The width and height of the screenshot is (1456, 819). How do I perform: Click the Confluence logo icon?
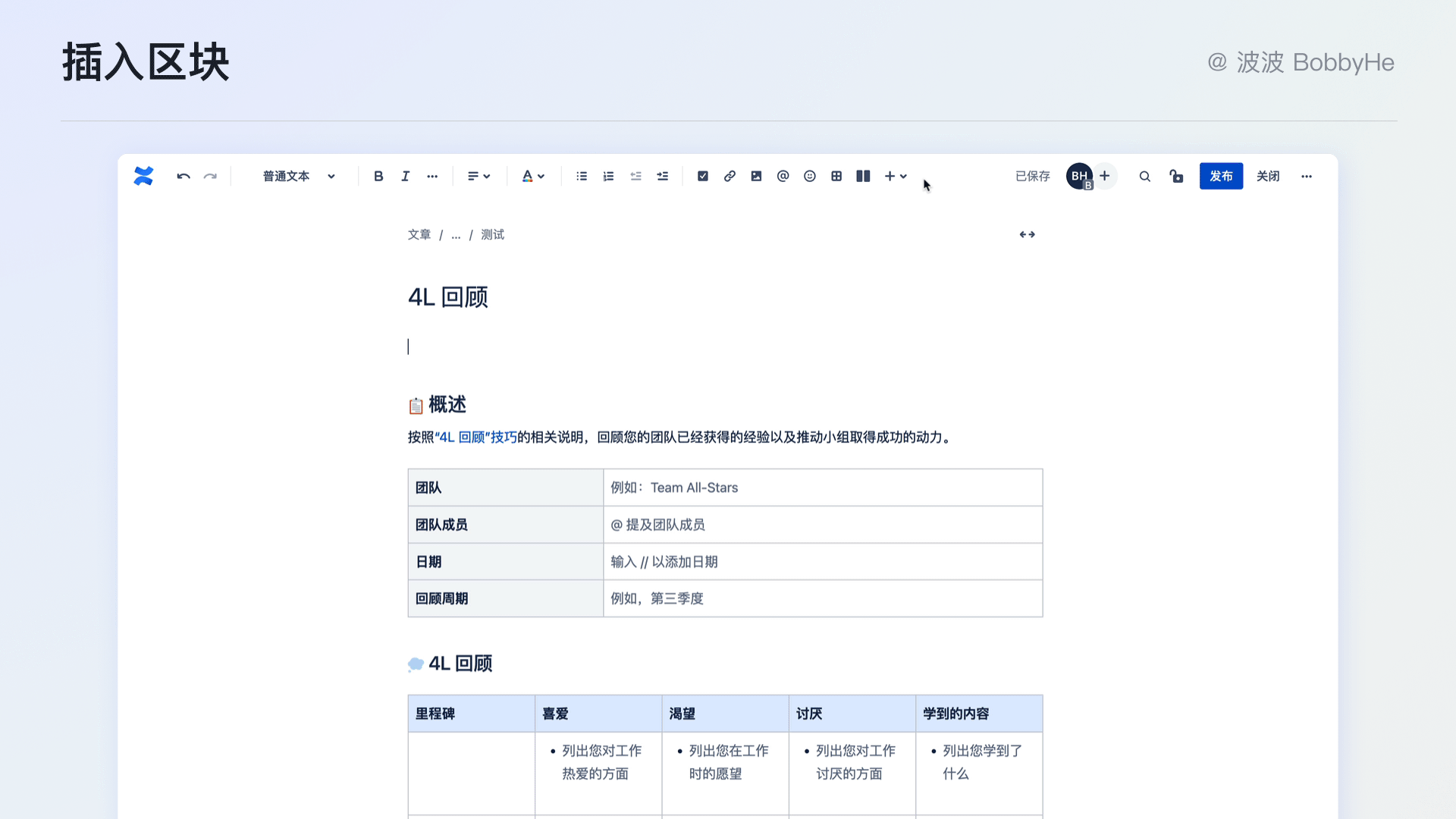143,176
